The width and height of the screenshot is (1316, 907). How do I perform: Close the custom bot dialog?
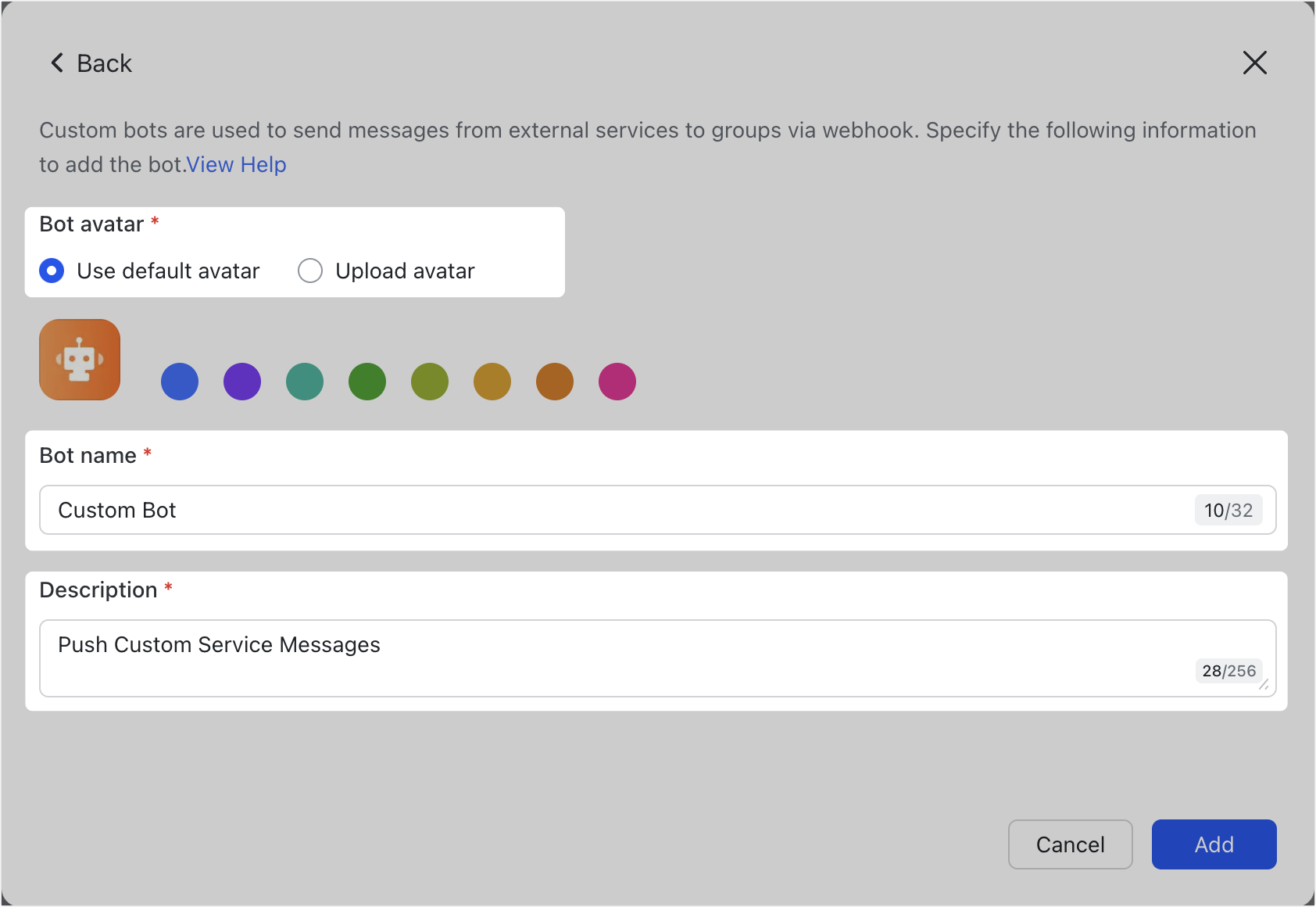coord(1254,63)
